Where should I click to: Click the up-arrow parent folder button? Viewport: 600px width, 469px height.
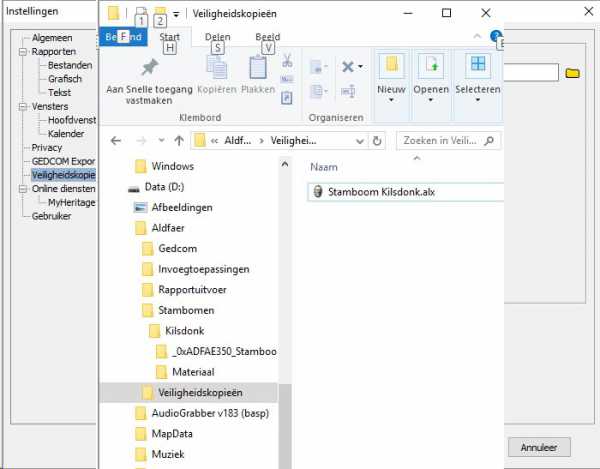click(178, 140)
